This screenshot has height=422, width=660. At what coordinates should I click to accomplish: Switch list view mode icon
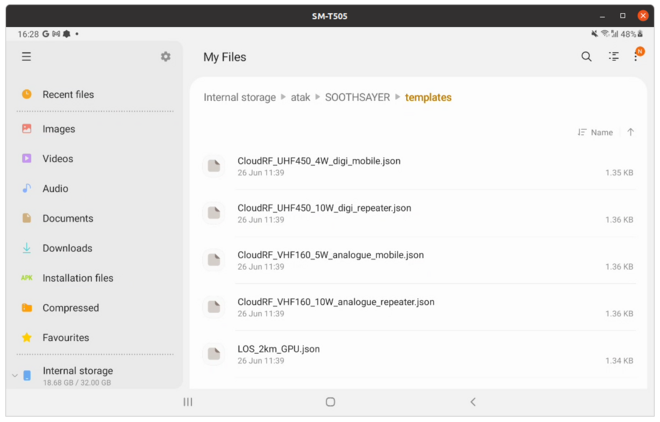click(613, 56)
